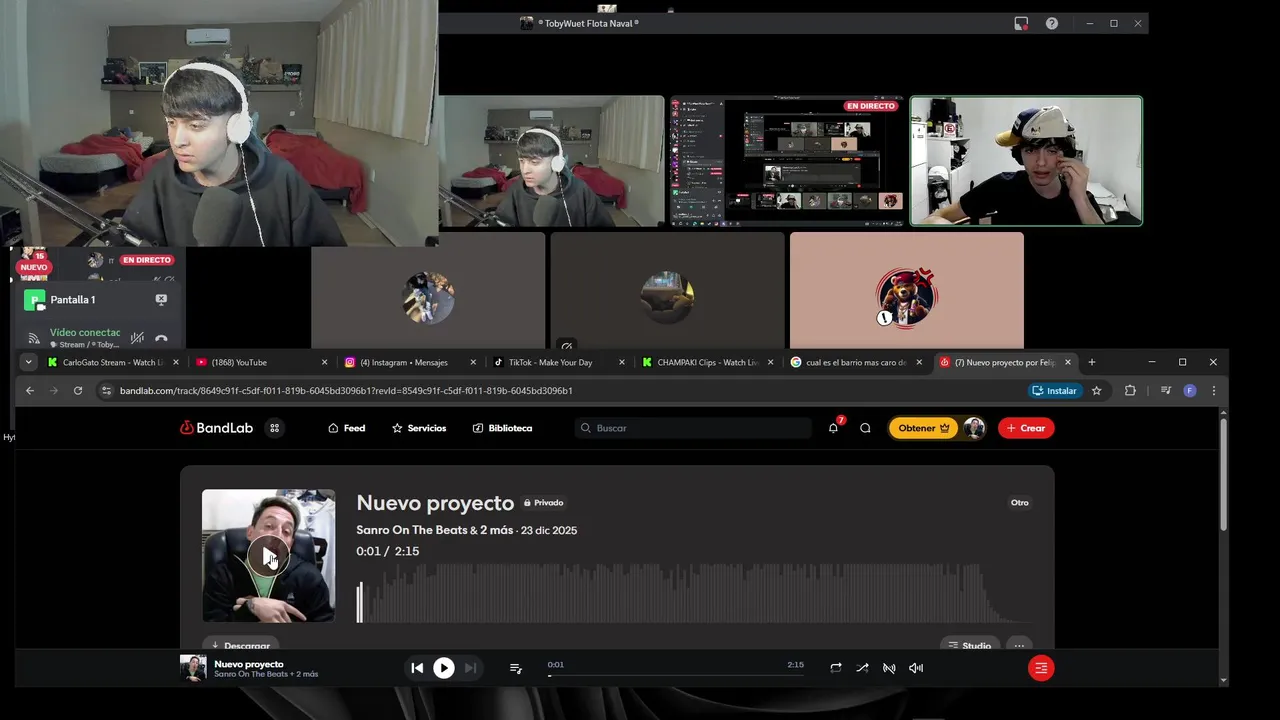Toggle autoplay radio icon in player
This screenshot has height=720, width=1280.
pyautogui.click(x=889, y=668)
